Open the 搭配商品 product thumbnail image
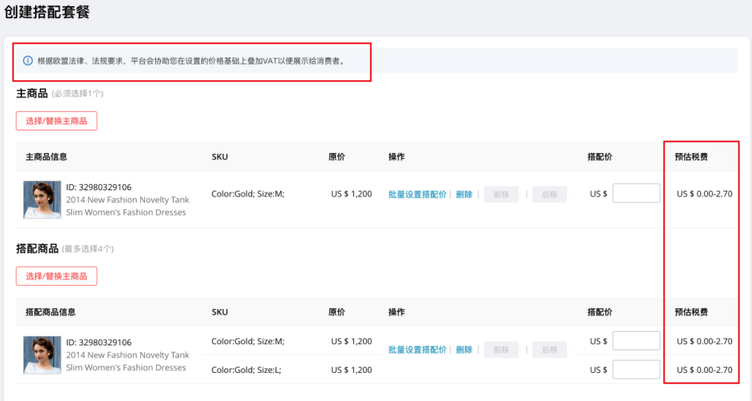Viewport: 752px width, 401px height. [42, 355]
